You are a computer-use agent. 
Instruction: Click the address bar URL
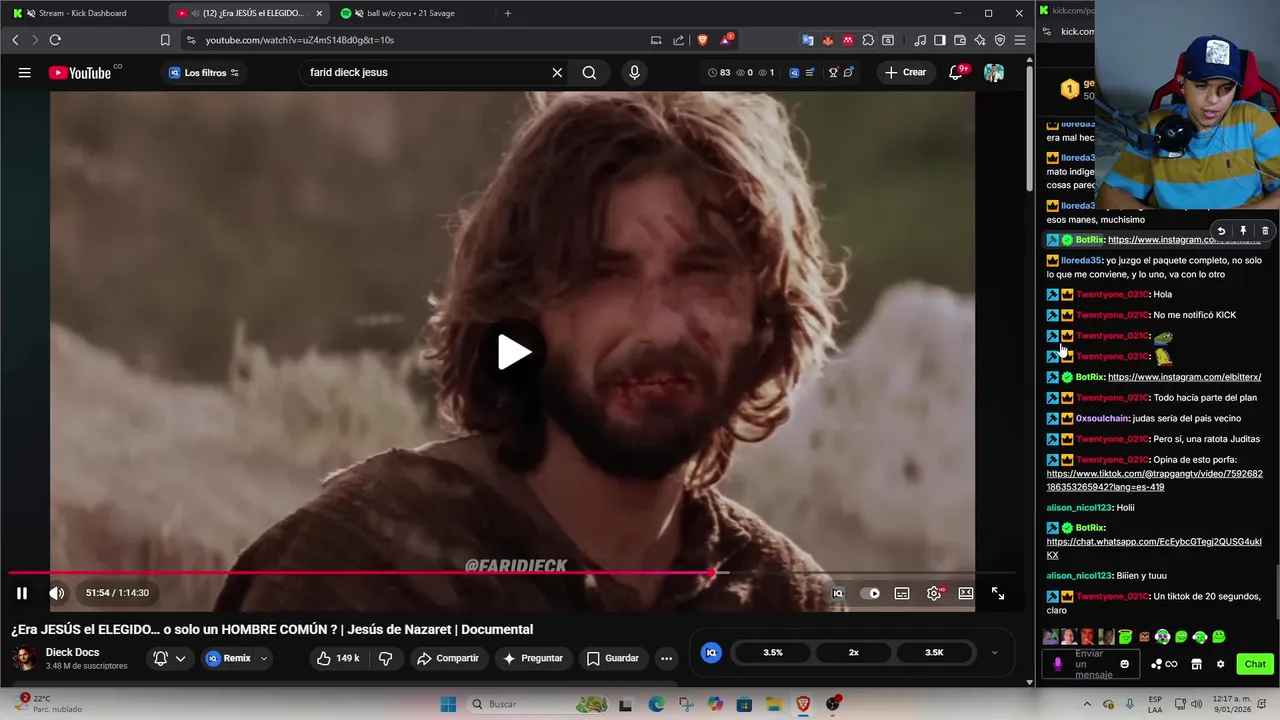tap(300, 40)
